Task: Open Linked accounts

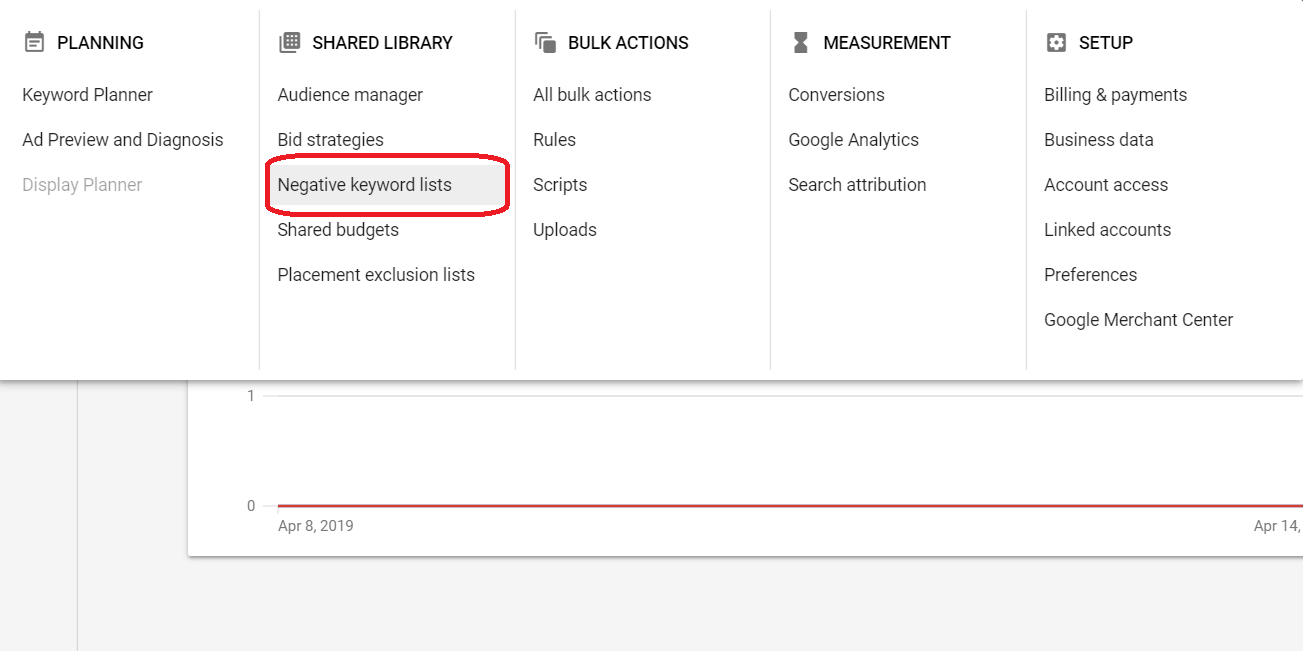Action: tap(1107, 230)
